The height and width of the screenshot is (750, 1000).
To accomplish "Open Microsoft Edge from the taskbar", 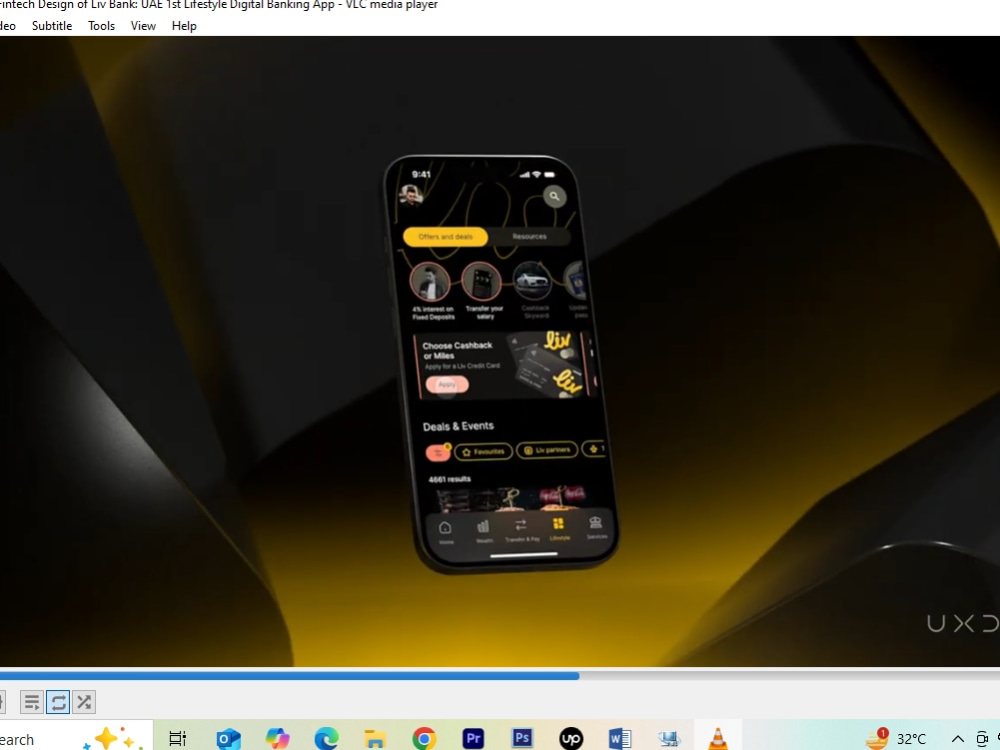I will coord(326,739).
